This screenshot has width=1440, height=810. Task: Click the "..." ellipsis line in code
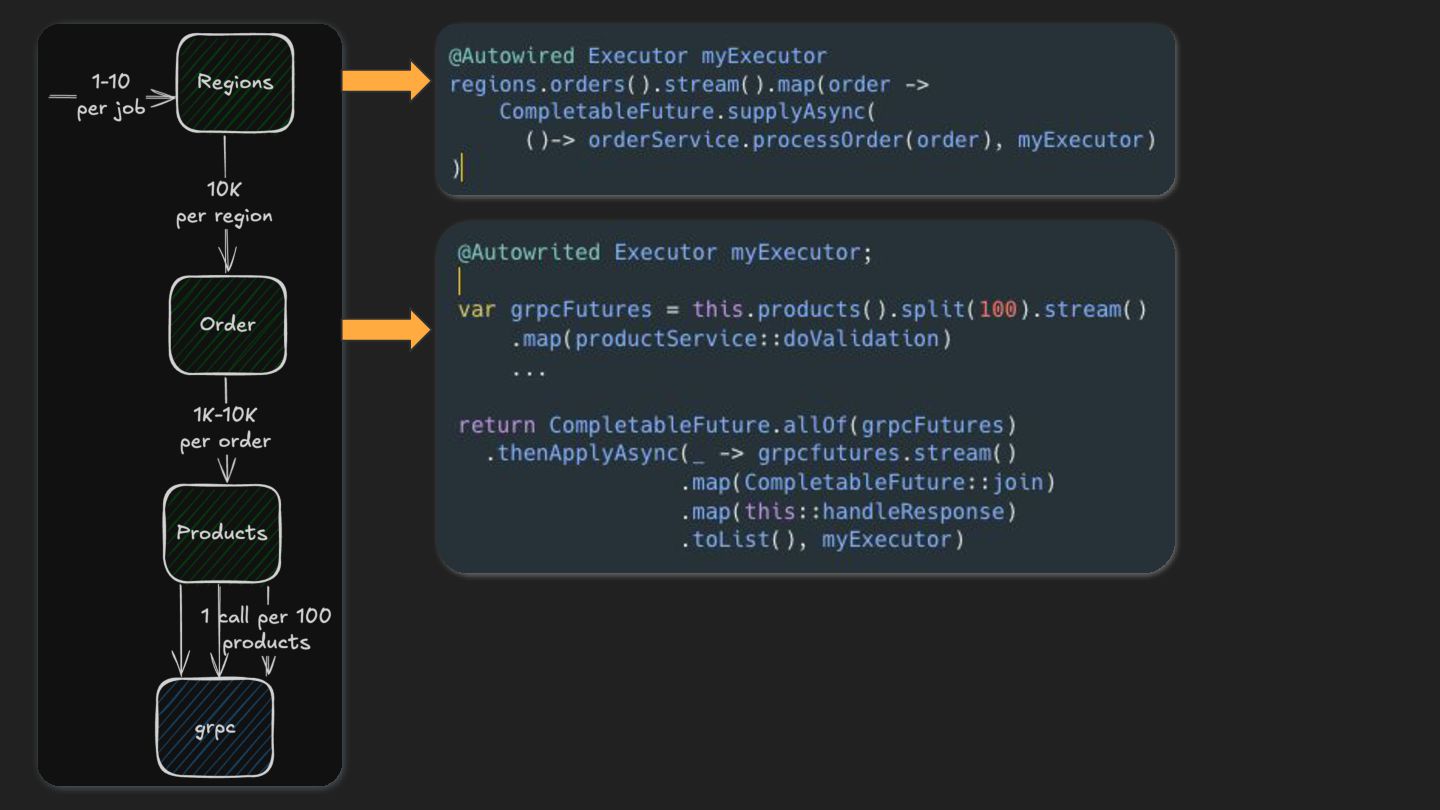(x=529, y=371)
